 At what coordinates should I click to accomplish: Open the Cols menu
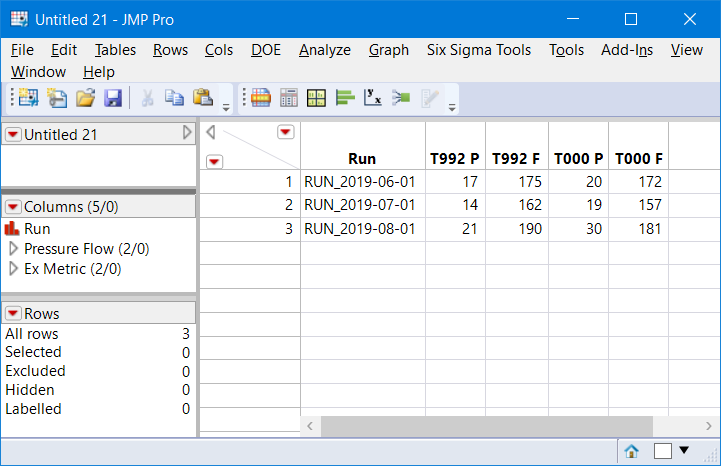(219, 50)
